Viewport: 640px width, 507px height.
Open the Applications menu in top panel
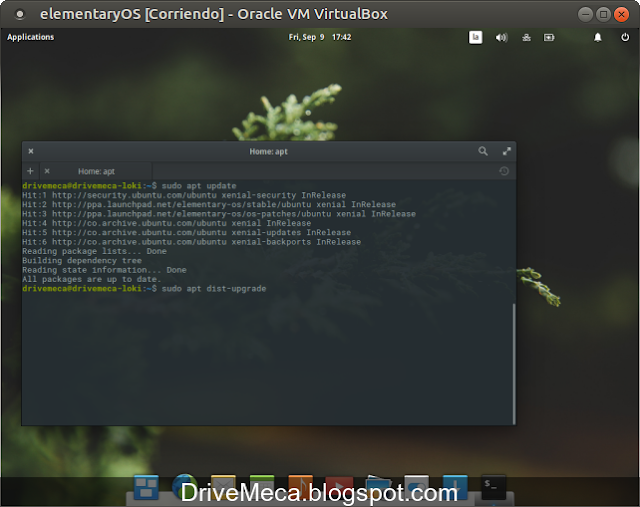click(x=30, y=37)
